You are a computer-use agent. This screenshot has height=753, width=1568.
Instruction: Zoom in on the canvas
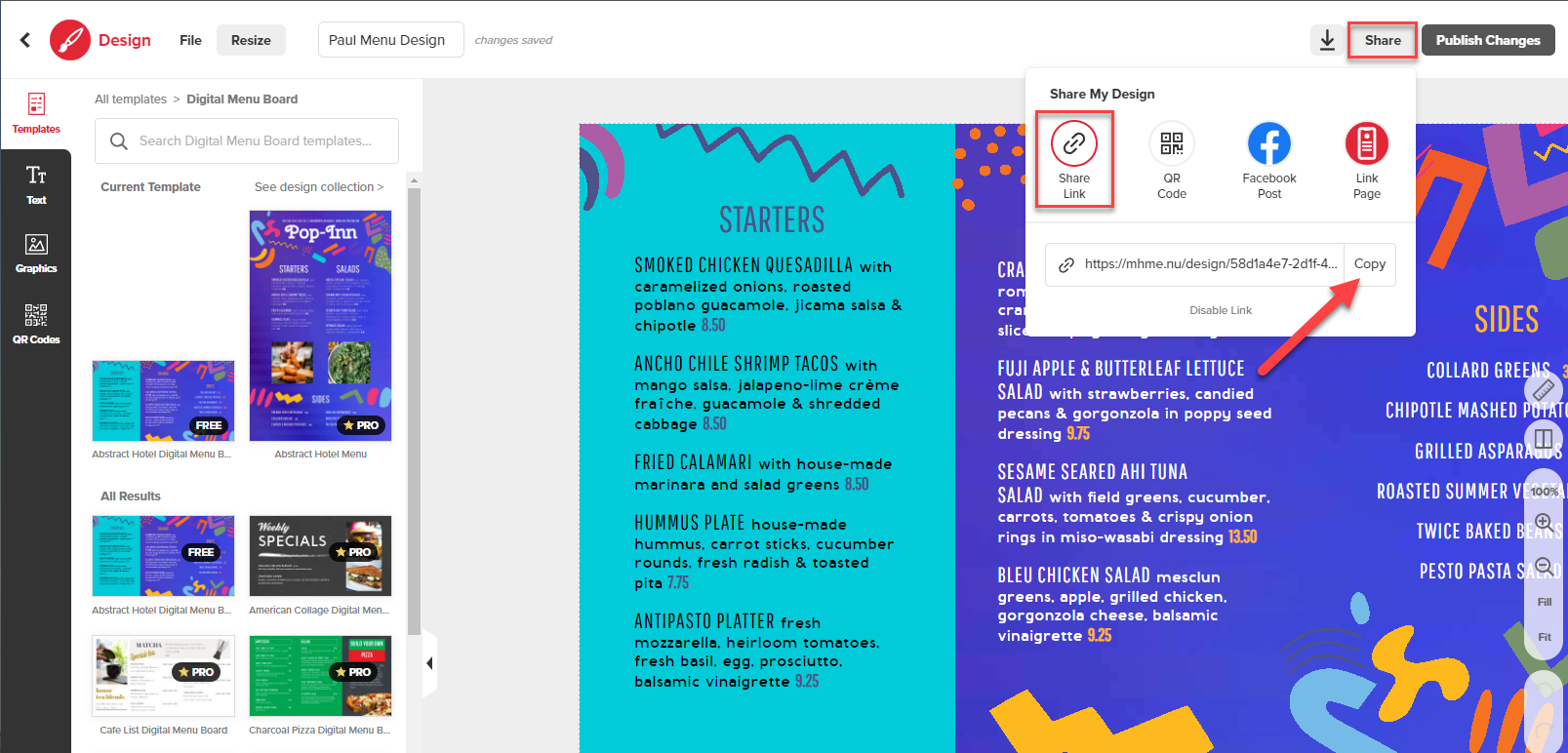click(1544, 524)
